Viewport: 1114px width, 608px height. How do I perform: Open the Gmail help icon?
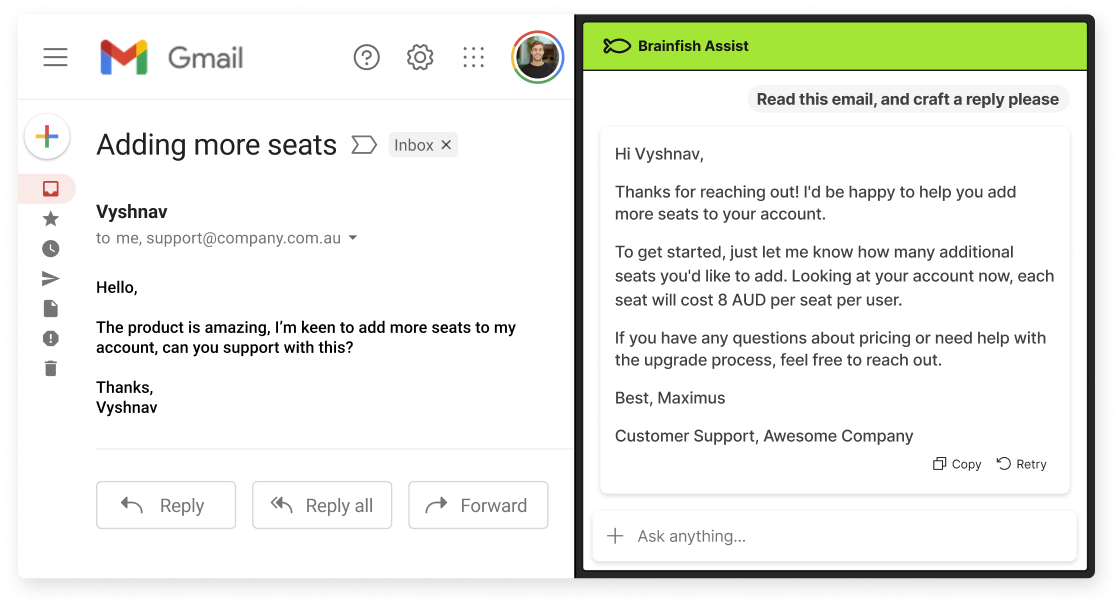tap(366, 57)
